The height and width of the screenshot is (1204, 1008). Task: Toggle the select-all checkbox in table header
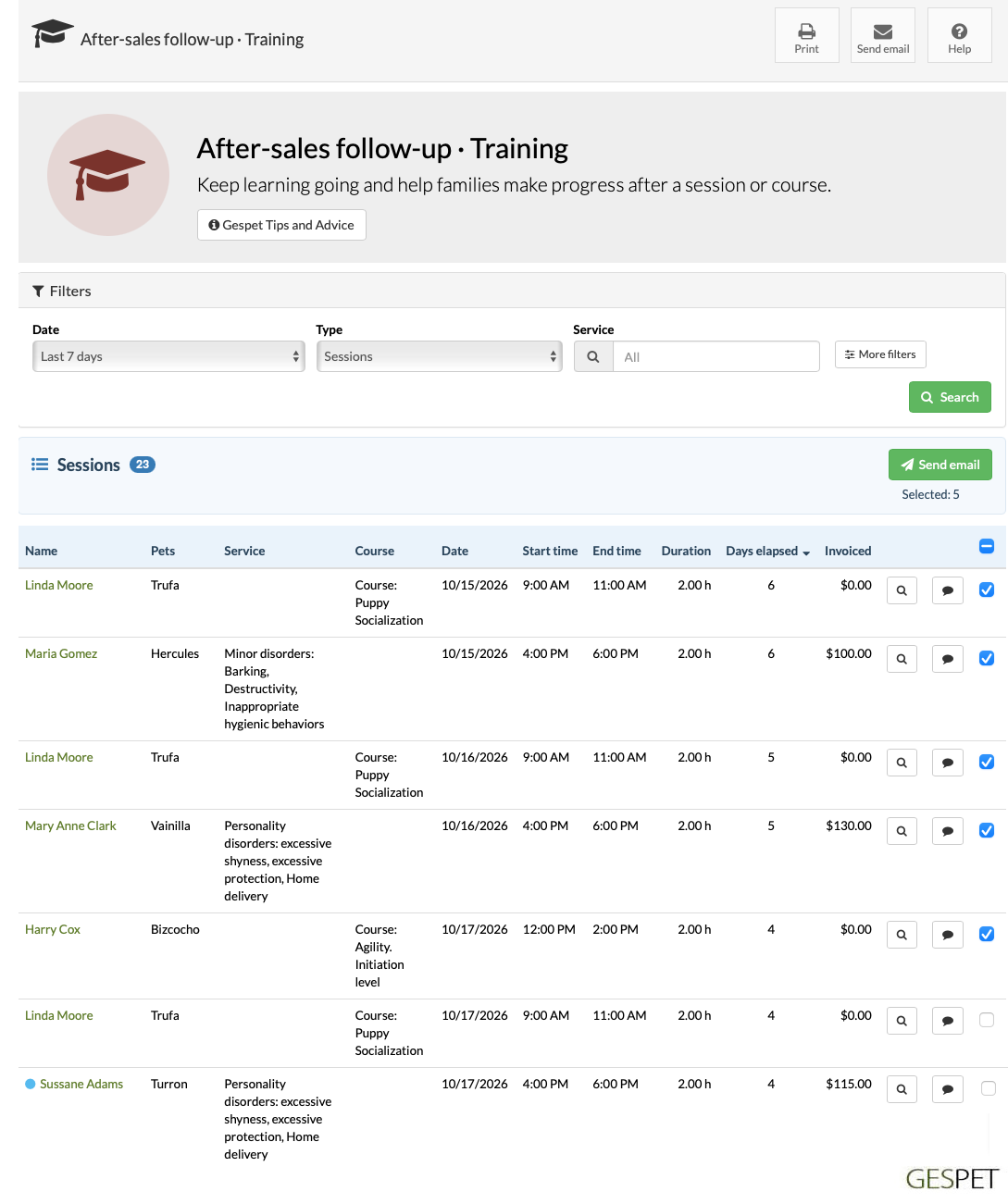click(987, 546)
